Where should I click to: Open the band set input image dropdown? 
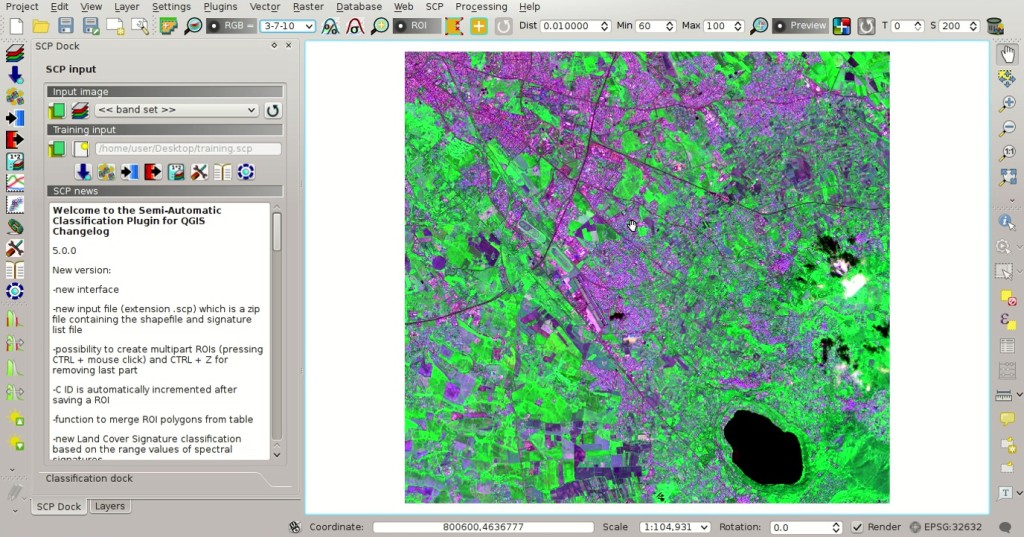(x=176, y=110)
